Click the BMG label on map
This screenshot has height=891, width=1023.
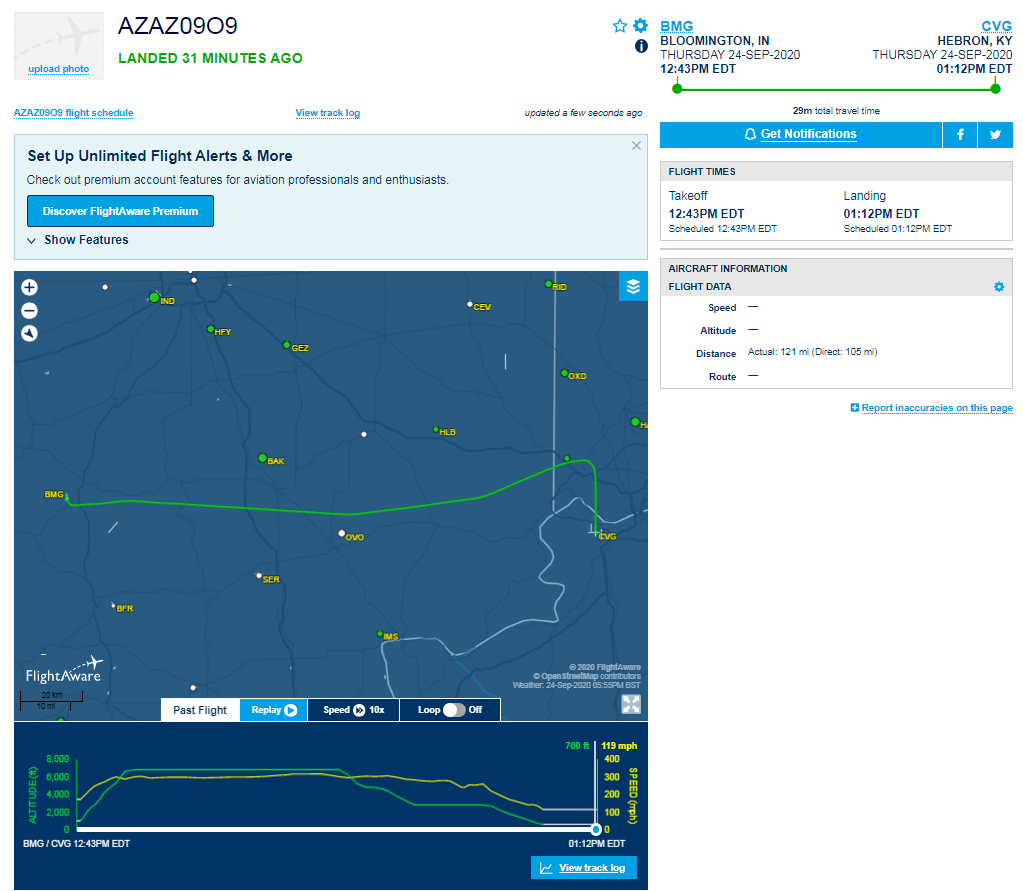(x=53, y=494)
